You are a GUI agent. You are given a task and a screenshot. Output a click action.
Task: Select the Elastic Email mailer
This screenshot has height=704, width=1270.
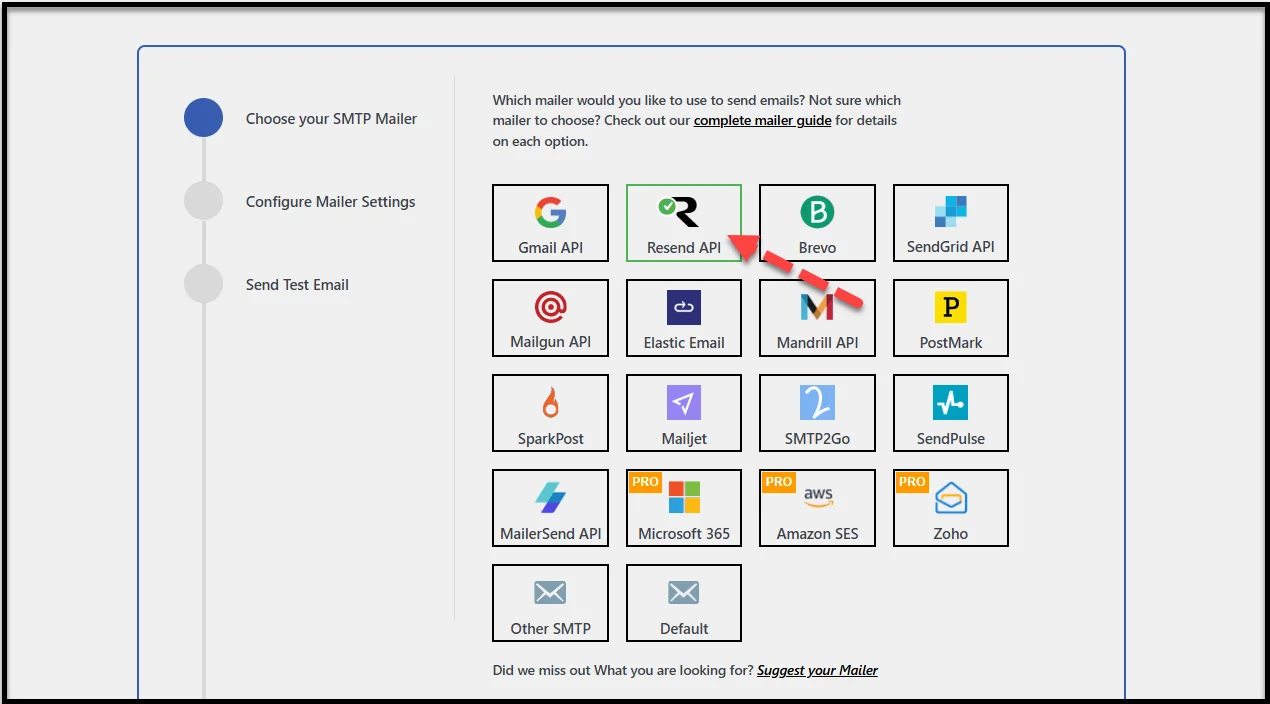point(684,318)
